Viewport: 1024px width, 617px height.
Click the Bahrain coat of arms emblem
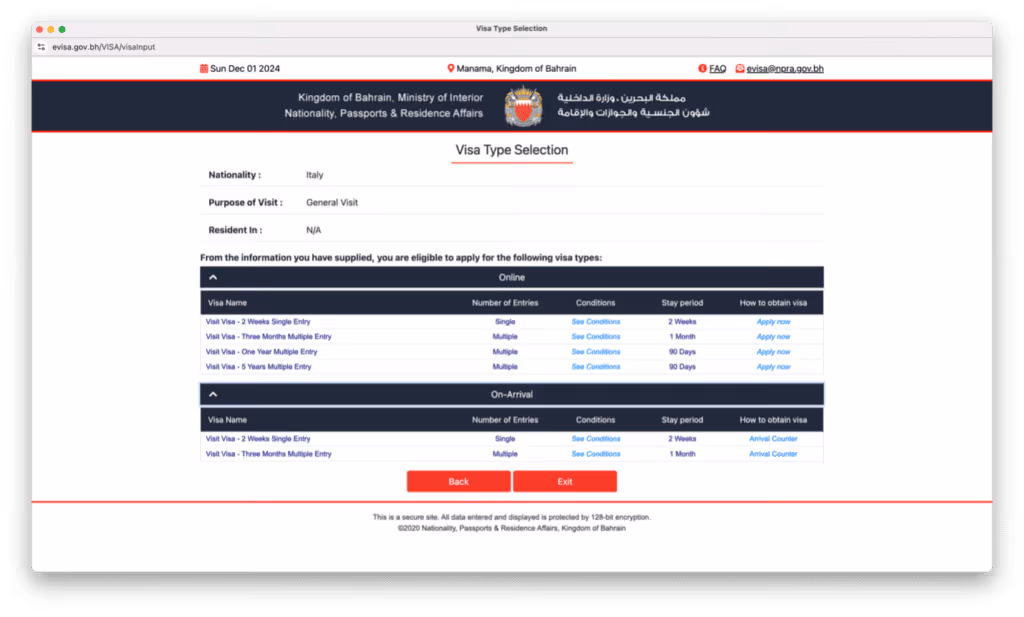point(523,106)
